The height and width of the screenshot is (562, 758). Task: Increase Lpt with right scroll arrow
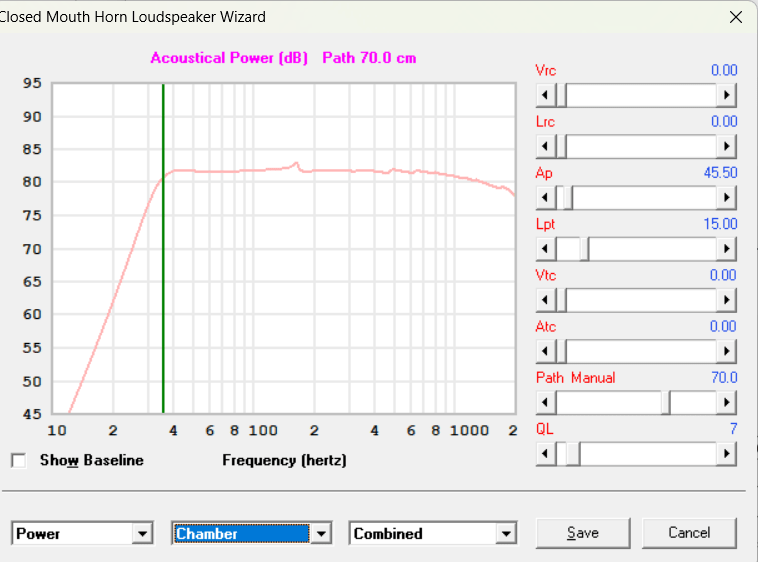[726, 249]
